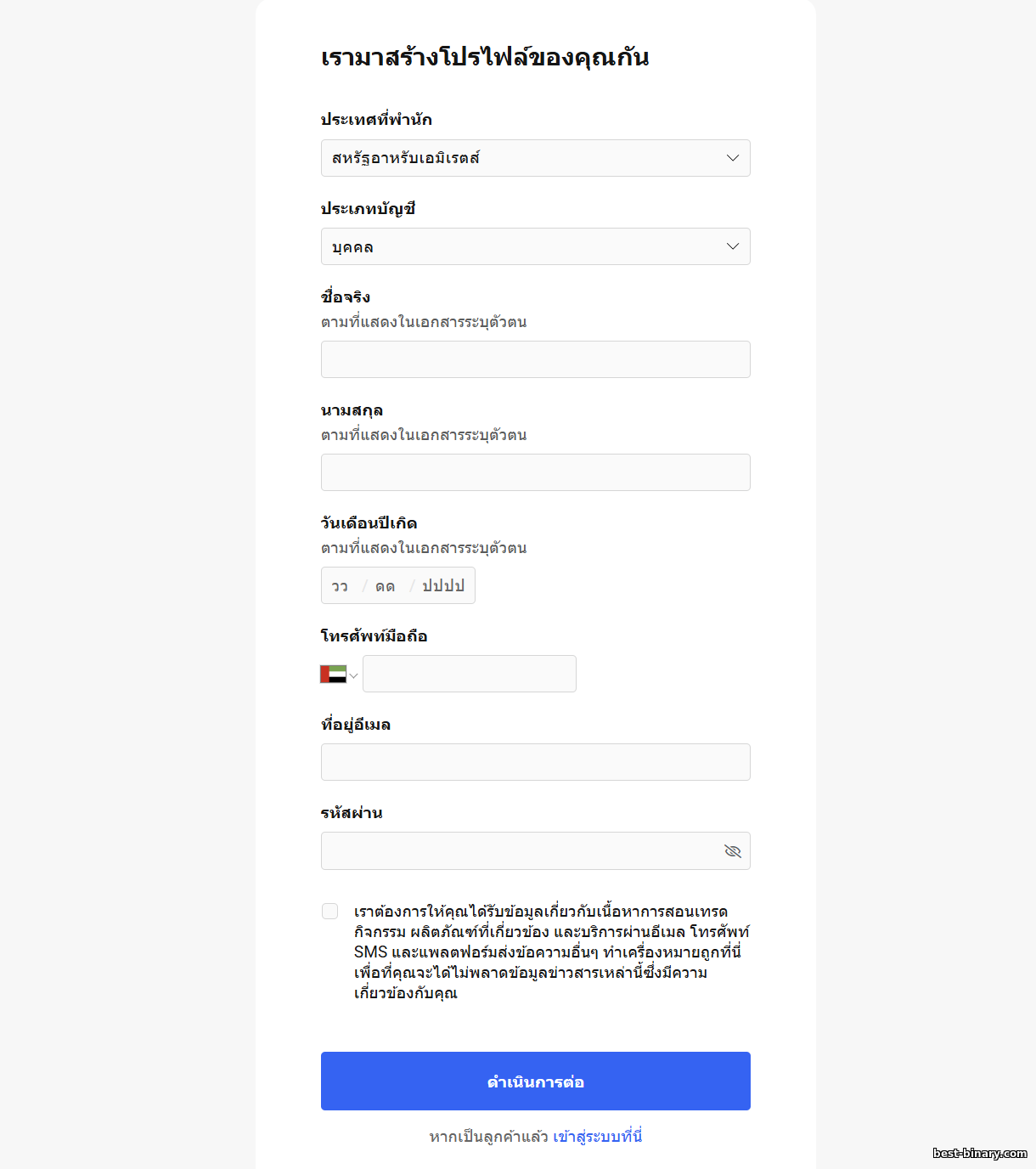Select the day part of birth date

click(341, 586)
